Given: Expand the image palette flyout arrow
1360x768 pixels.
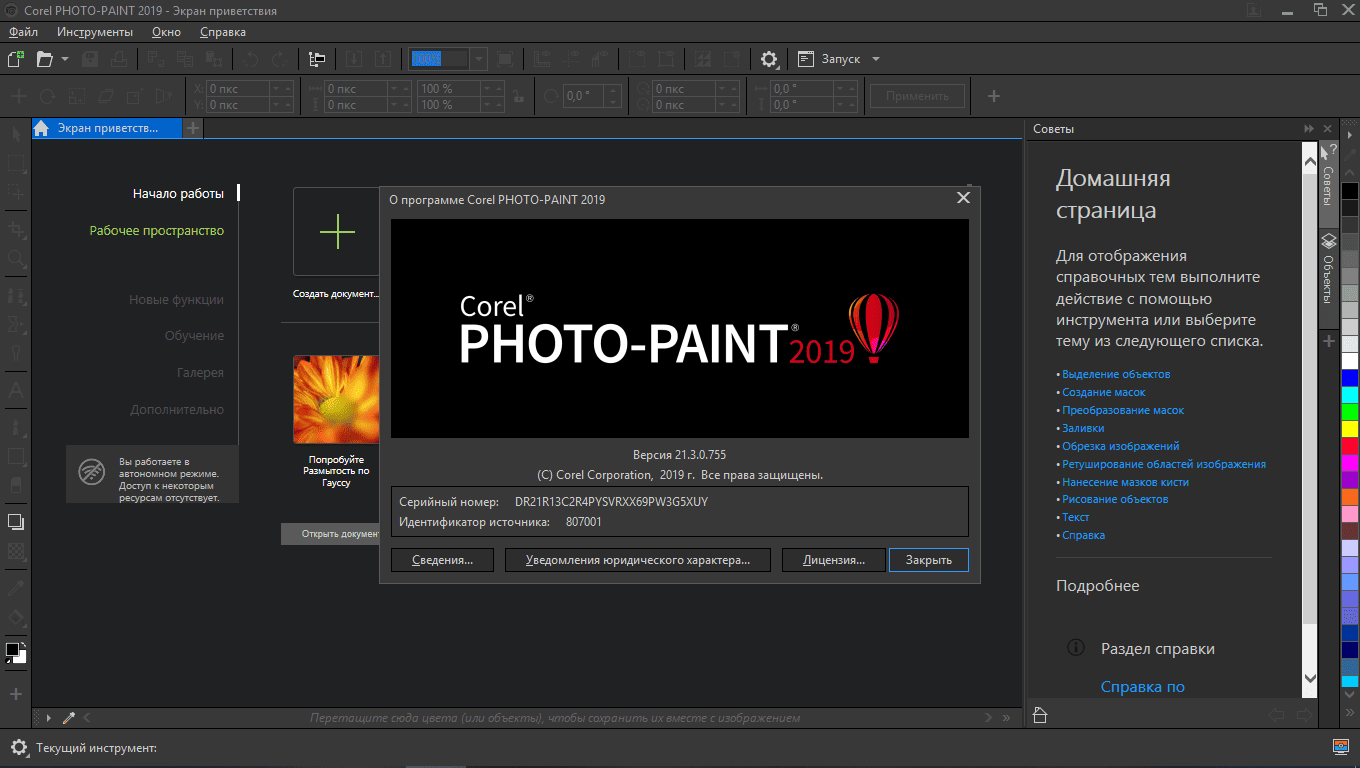Looking at the screenshot, I should (49, 717).
